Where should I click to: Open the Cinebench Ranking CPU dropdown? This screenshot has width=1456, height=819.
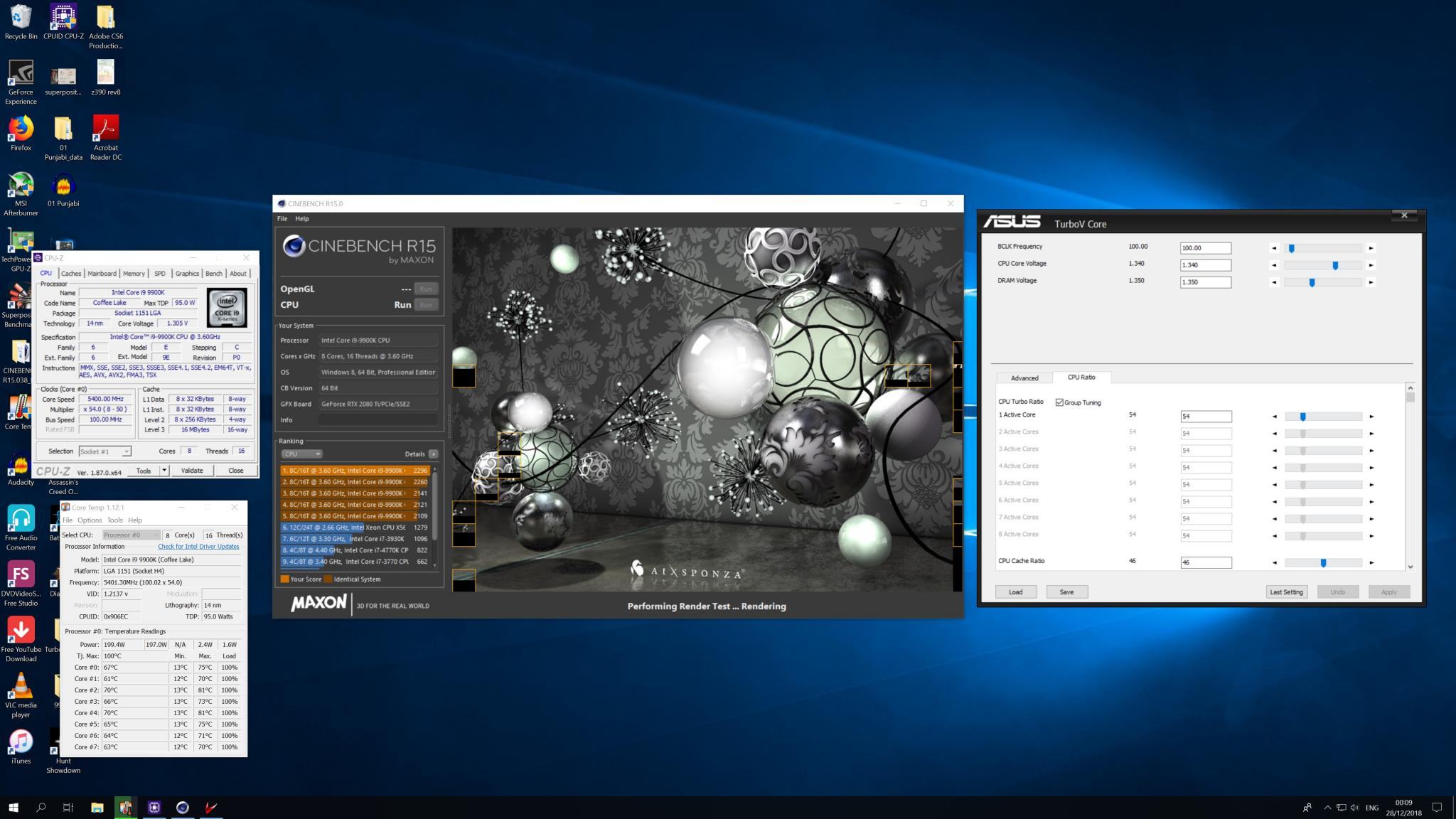[301, 454]
